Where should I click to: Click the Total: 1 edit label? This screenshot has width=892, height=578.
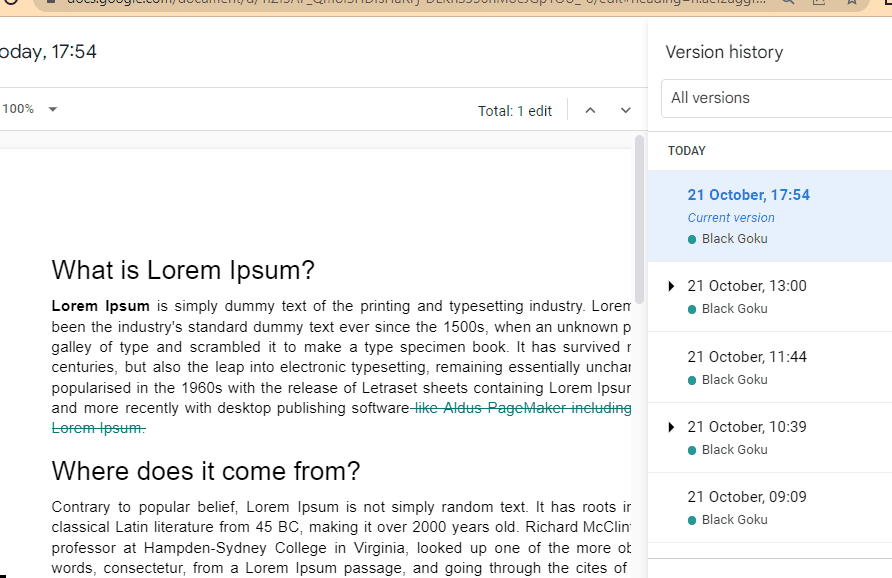515,111
